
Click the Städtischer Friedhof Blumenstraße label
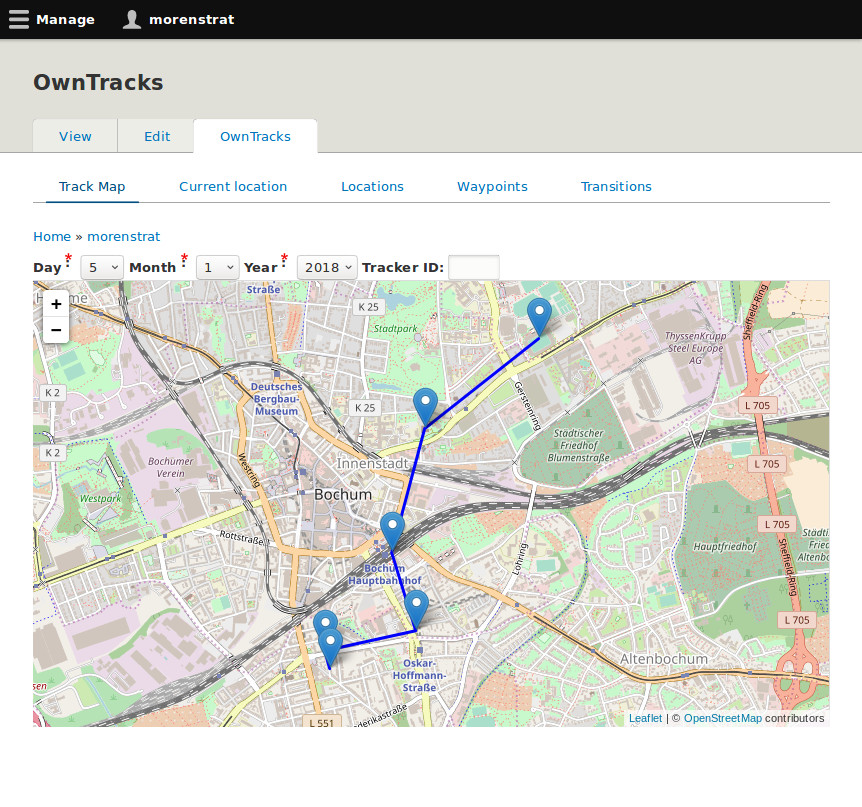pos(578,445)
